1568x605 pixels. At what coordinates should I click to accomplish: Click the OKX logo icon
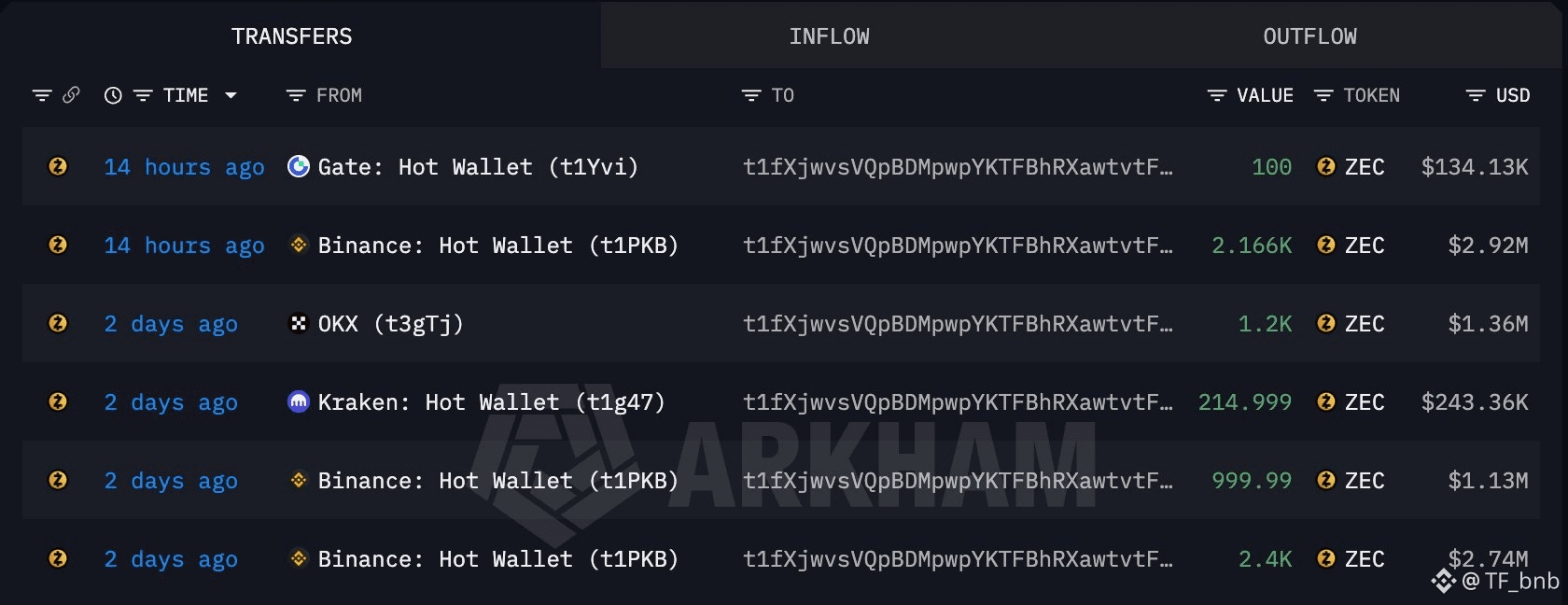pyautogui.click(x=299, y=323)
